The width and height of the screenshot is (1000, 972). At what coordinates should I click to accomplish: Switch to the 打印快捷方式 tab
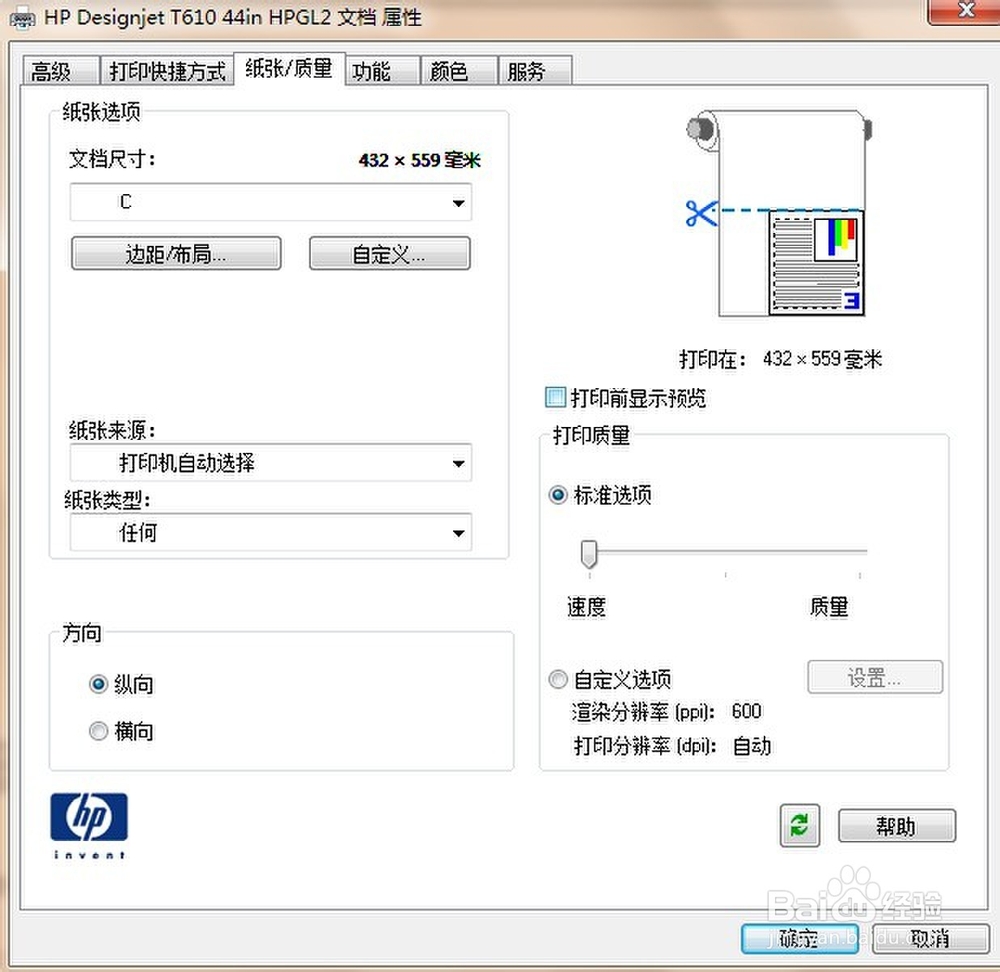pyautogui.click(x=167, y=71)
